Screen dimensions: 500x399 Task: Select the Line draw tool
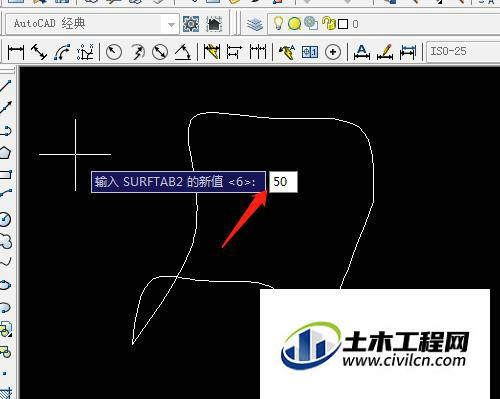click(x=6, y=86)
